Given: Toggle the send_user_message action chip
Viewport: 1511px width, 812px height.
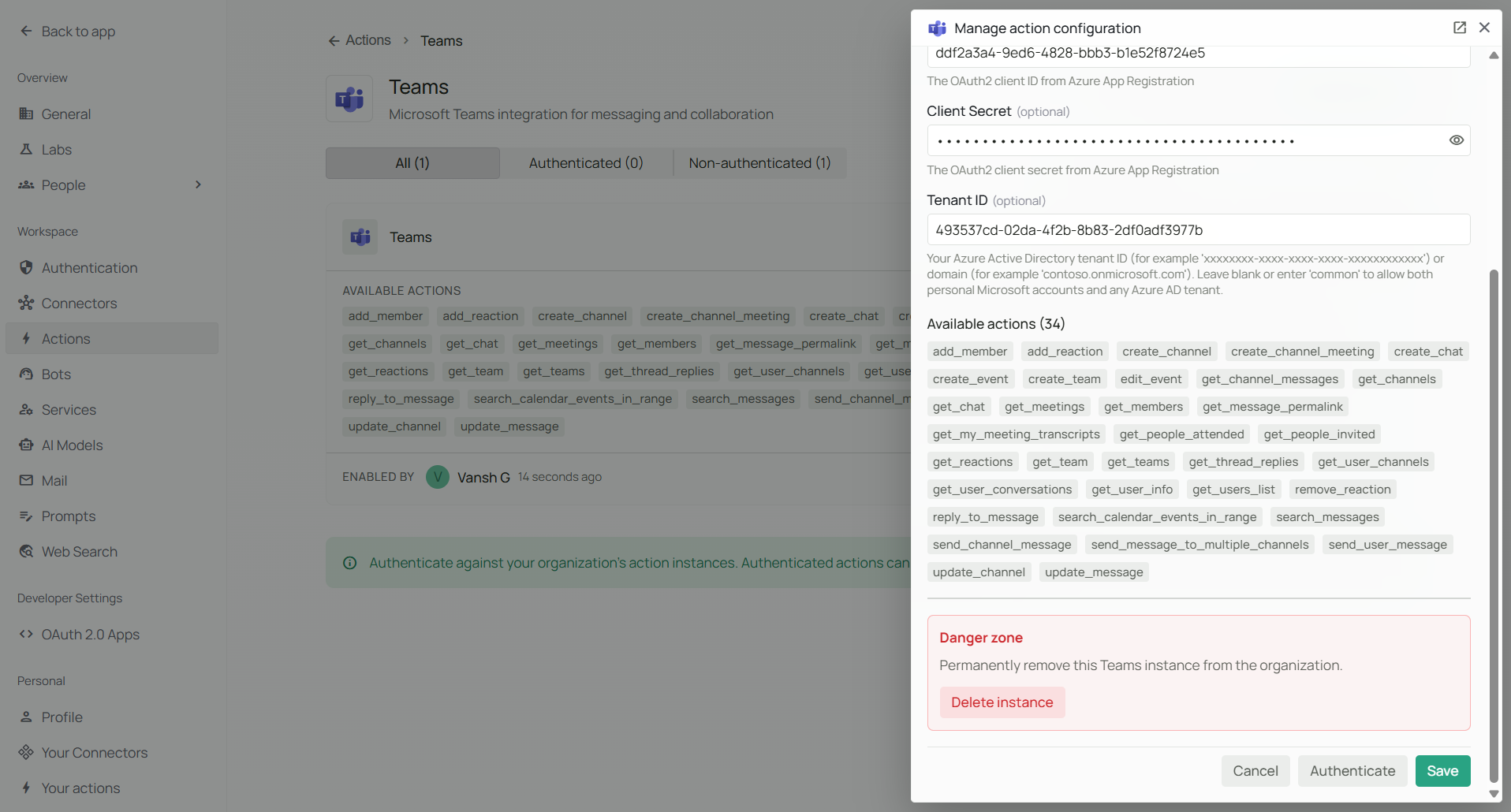Looking at the screenshot, I should pyautogui.click(x=1387, y=544).
